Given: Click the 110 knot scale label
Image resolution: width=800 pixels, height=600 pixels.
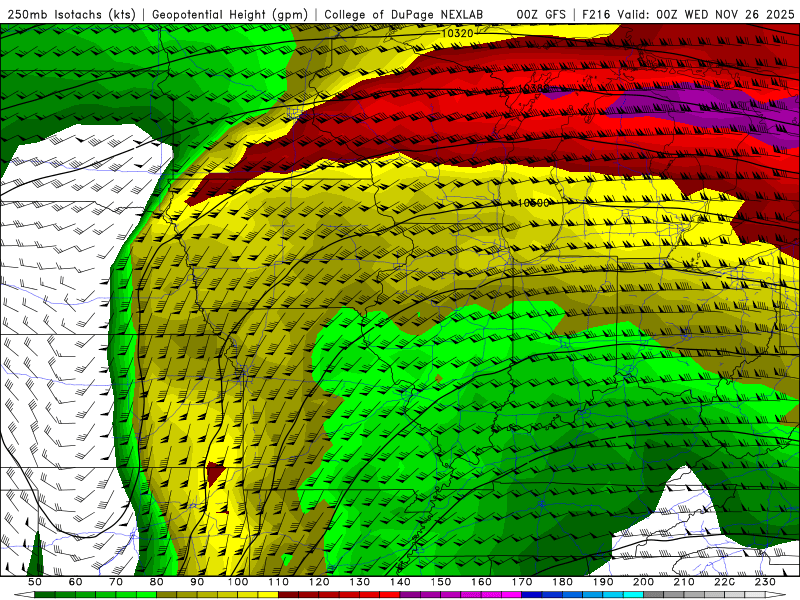Looking at the screenshot, I should (279, 582).
